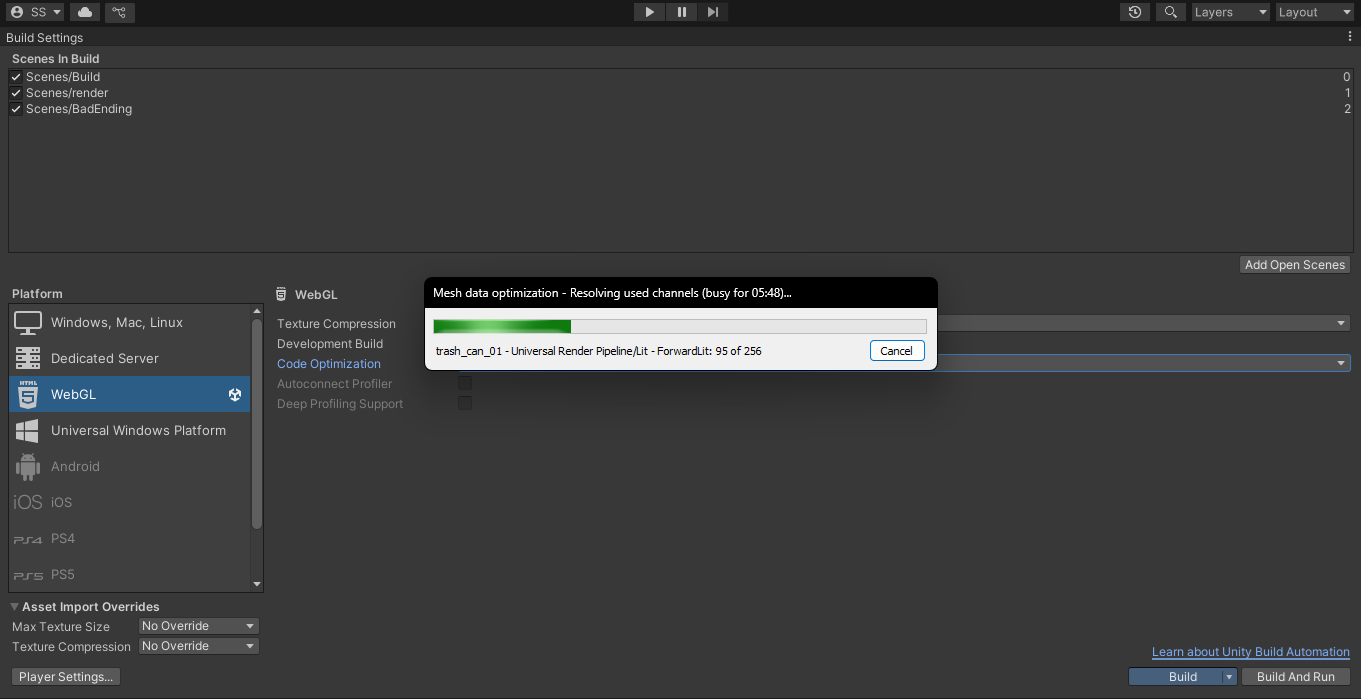Select PS5 platform
Screen dimensions: 1361x699
click(130, 574)
